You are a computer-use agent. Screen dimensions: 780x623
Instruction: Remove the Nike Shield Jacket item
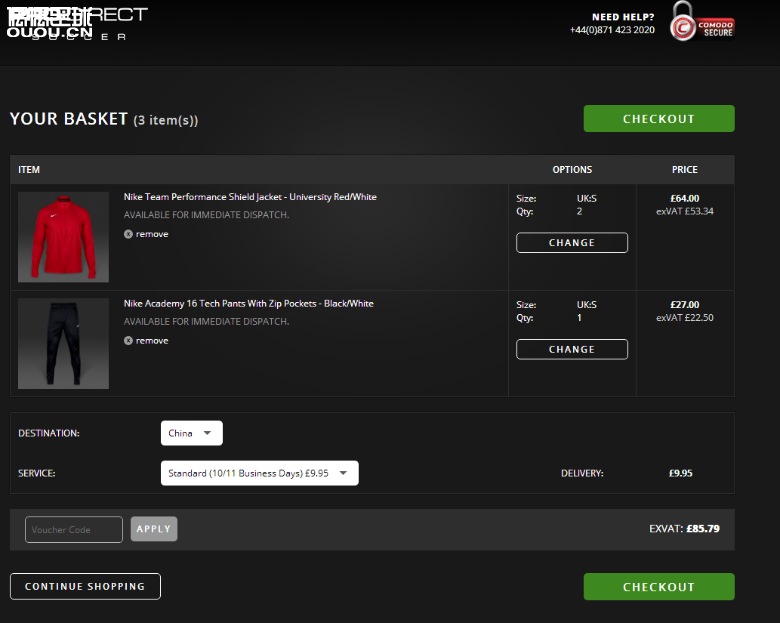click(x=146, y=234)
